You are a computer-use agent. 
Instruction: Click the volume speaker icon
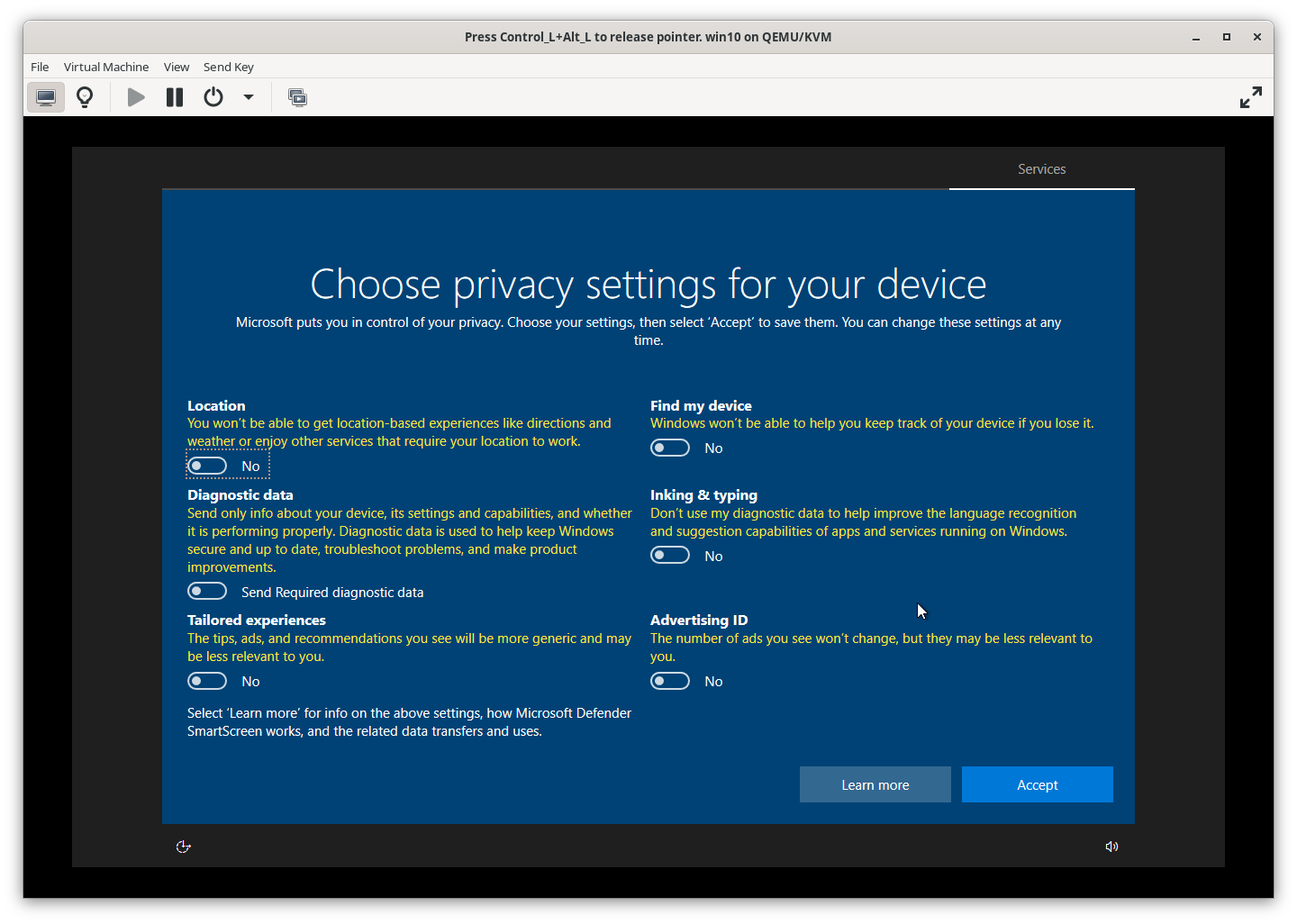coord(1112,847)
